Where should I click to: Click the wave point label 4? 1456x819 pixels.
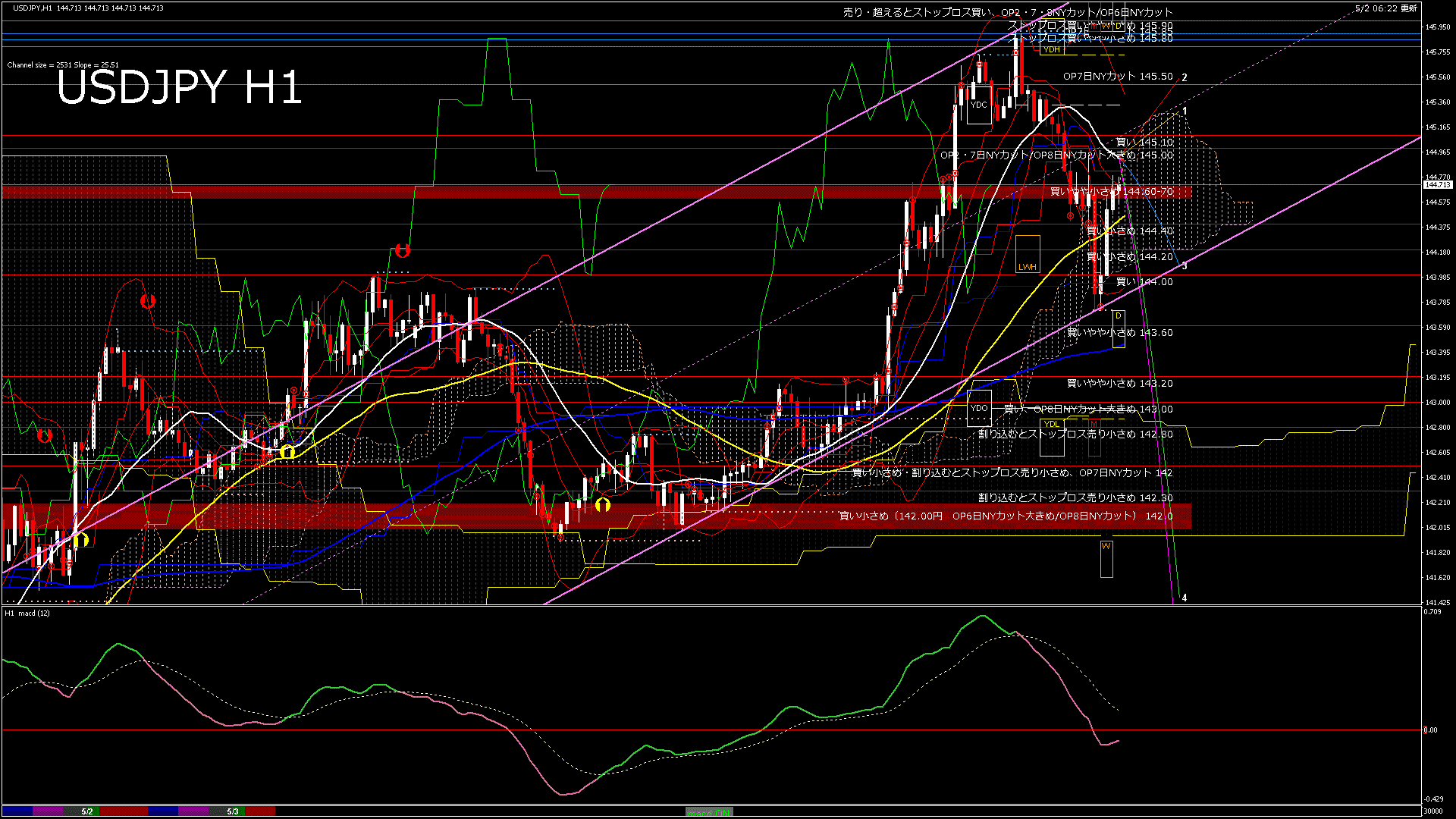coord(1185,598)
